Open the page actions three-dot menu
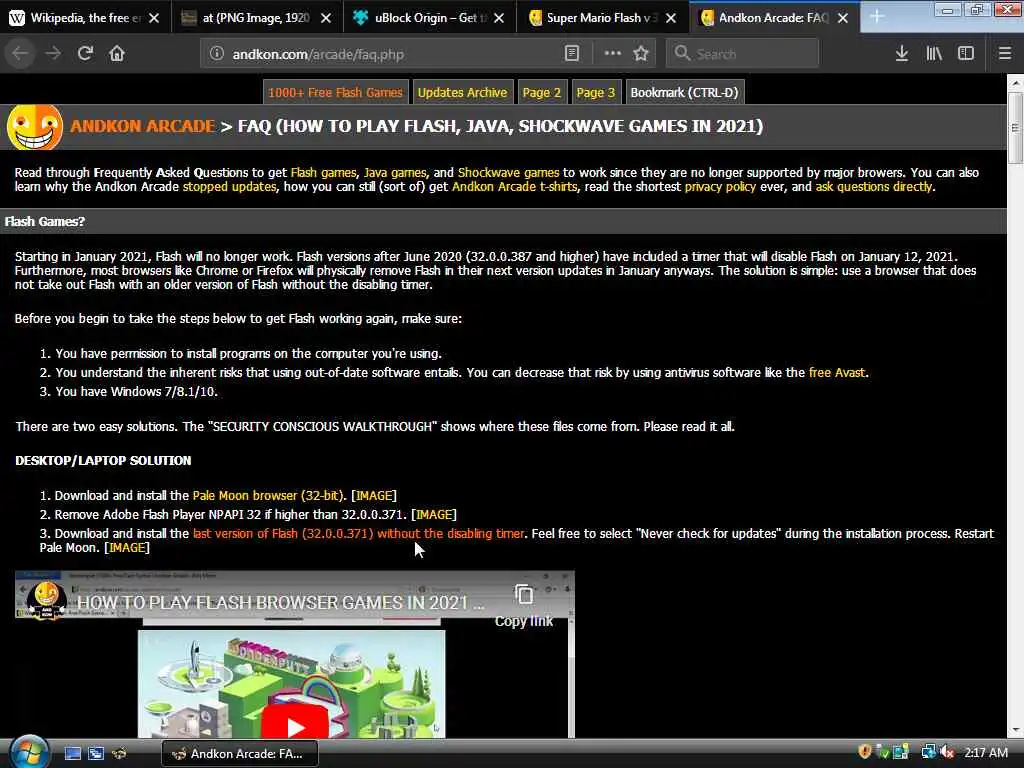The height and width of the screenshot is (768, 1024). [613, 54]
